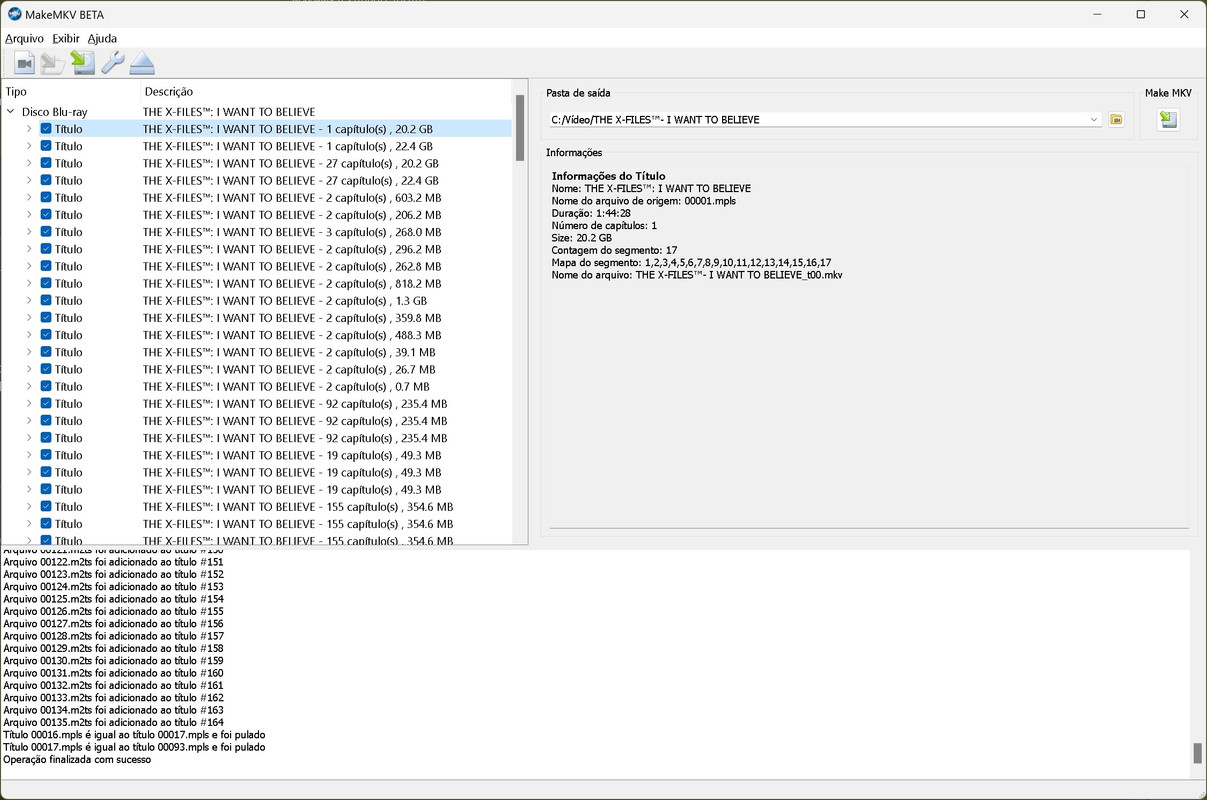The width and height of the screenshot is (1207, 800).
Task: Click log line about Título 00016.mpls
Action: (134, 735)
